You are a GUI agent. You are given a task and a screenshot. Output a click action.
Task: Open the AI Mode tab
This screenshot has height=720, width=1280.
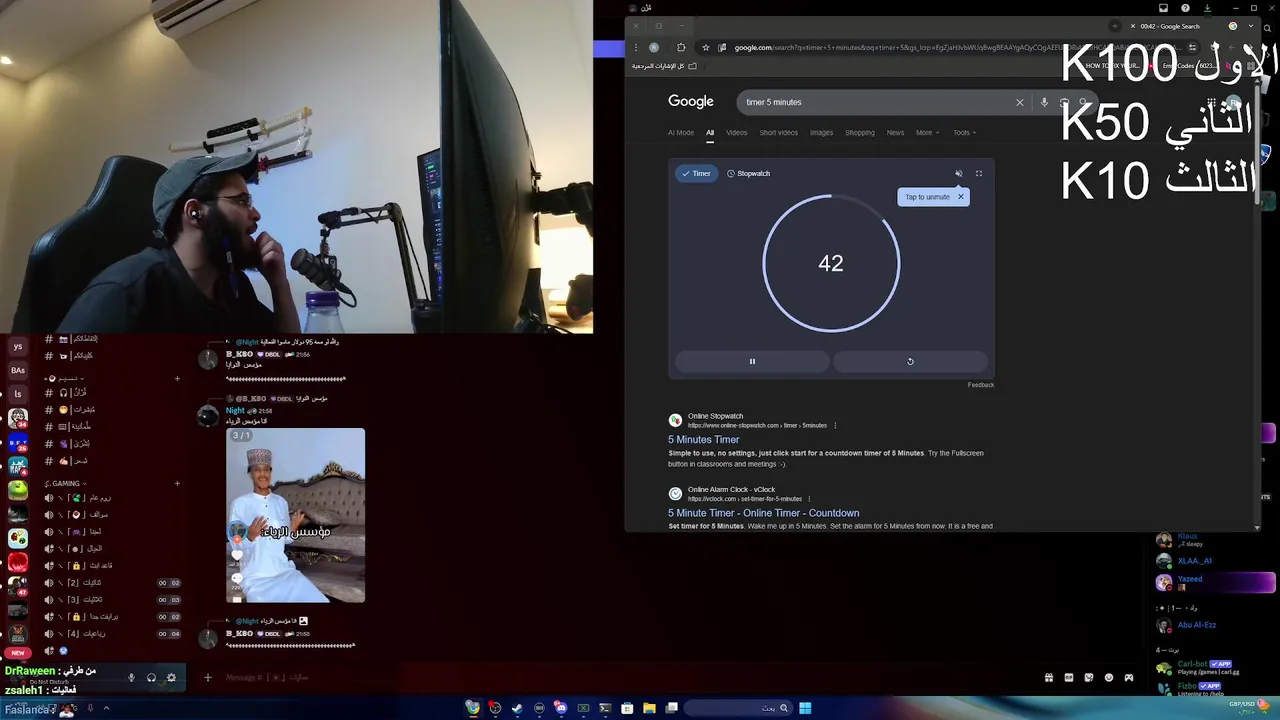click(x=681, y=132)
